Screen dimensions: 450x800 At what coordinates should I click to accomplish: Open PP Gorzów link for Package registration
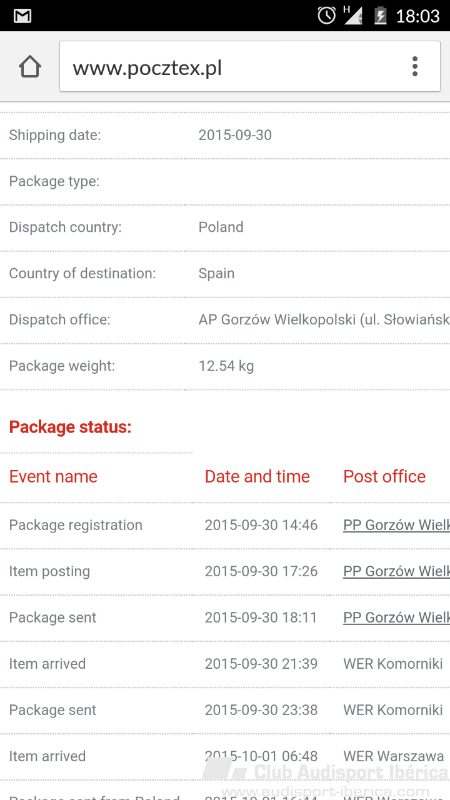pyautogui.click(x=396, y=525)
